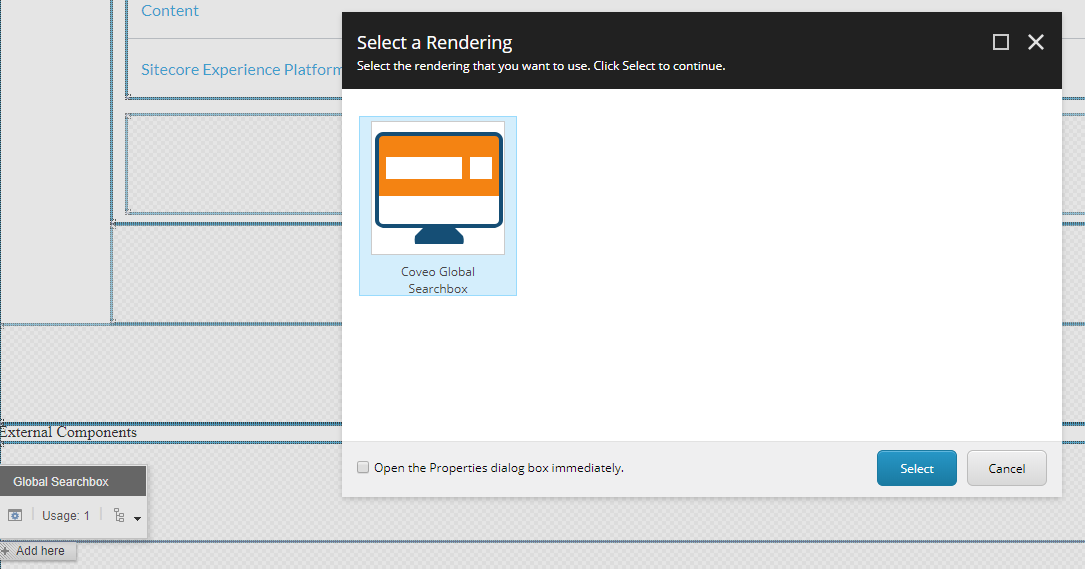Click the Usage: 1 indicator
Screen dimensions: 1085x569
66,516
